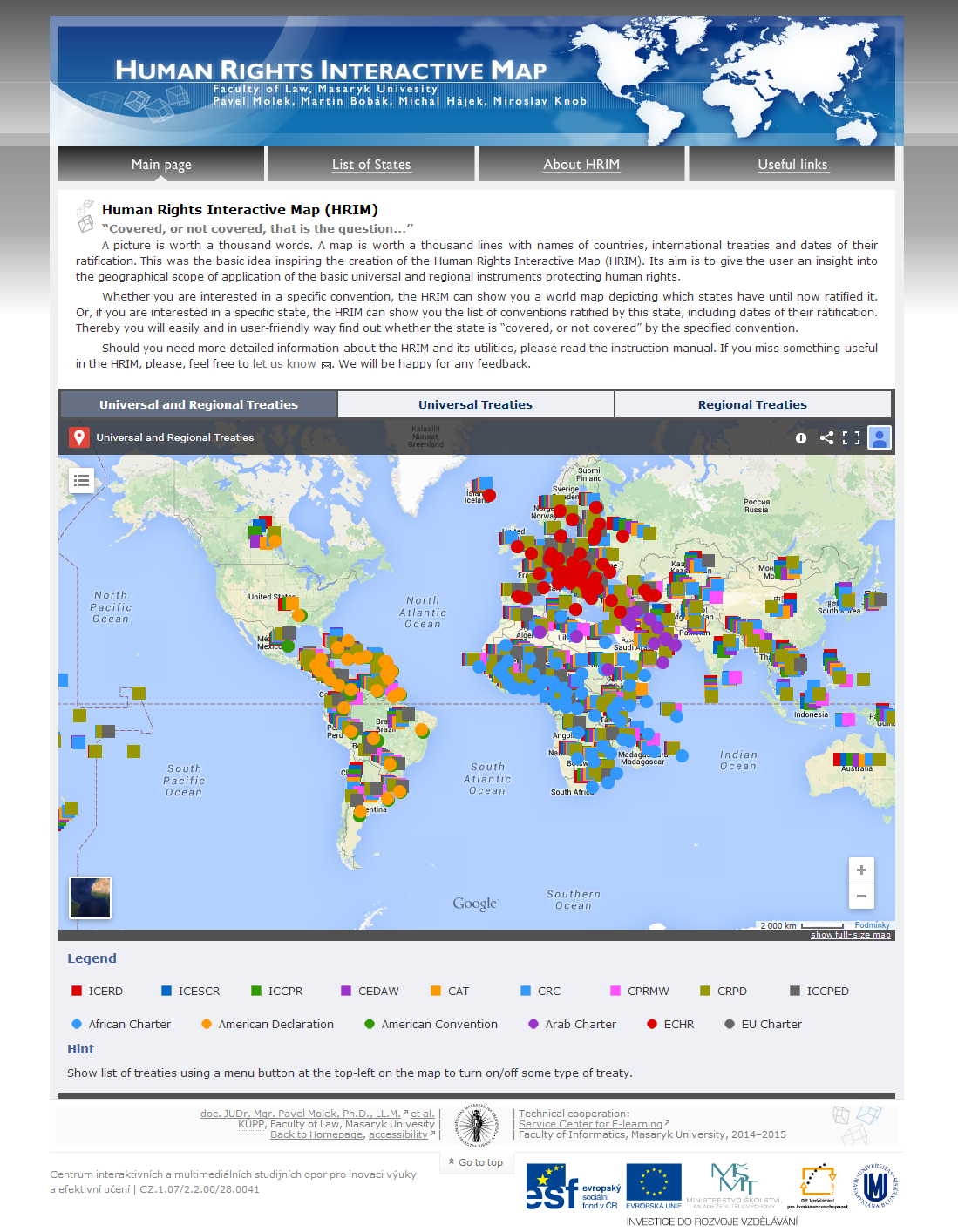Switch to Universal Treaties map tab
The image size is (958, 1232).
pyautogui.click(x=475, y=404)
